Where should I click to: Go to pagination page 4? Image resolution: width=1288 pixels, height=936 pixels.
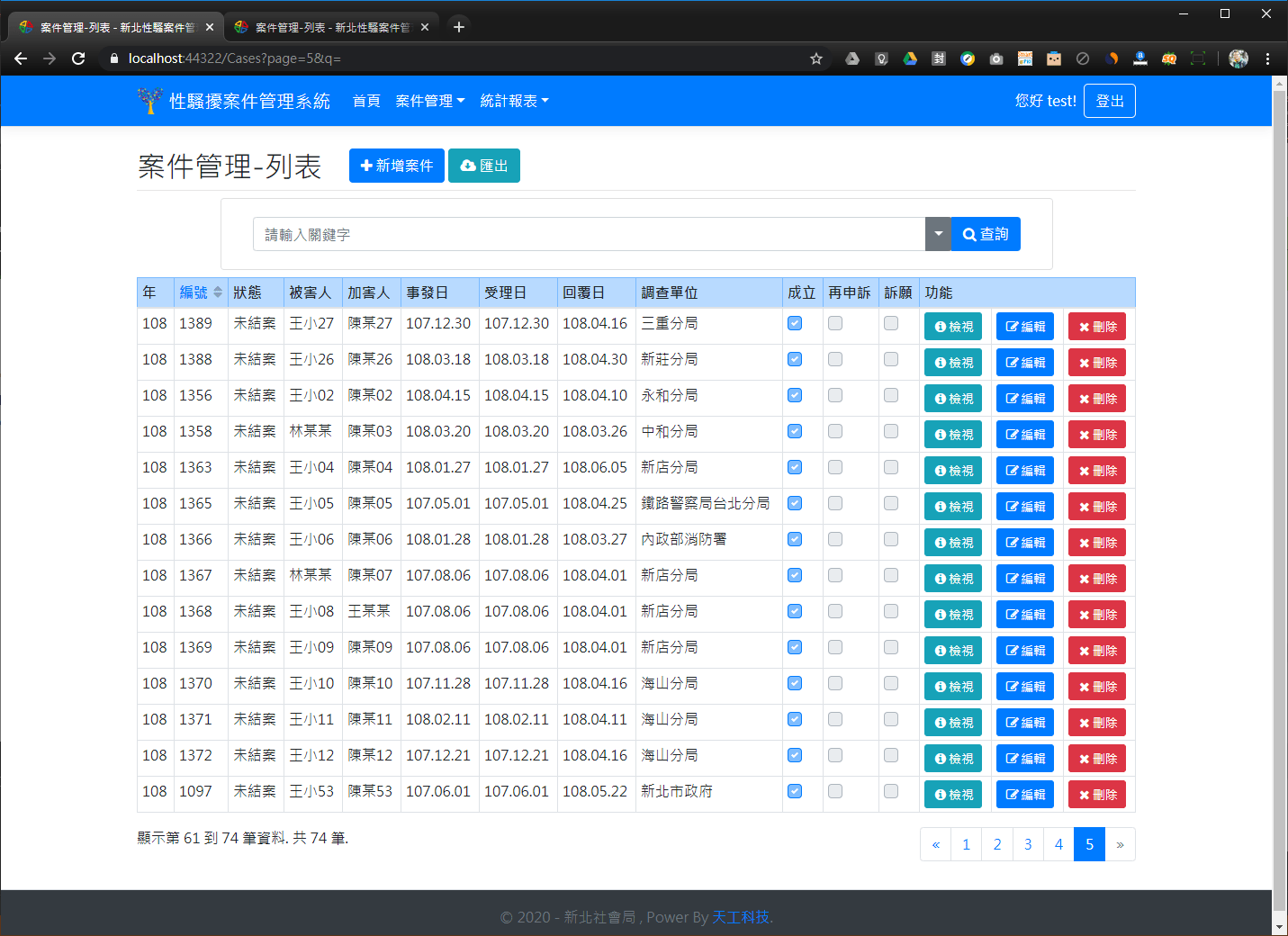1058,844
